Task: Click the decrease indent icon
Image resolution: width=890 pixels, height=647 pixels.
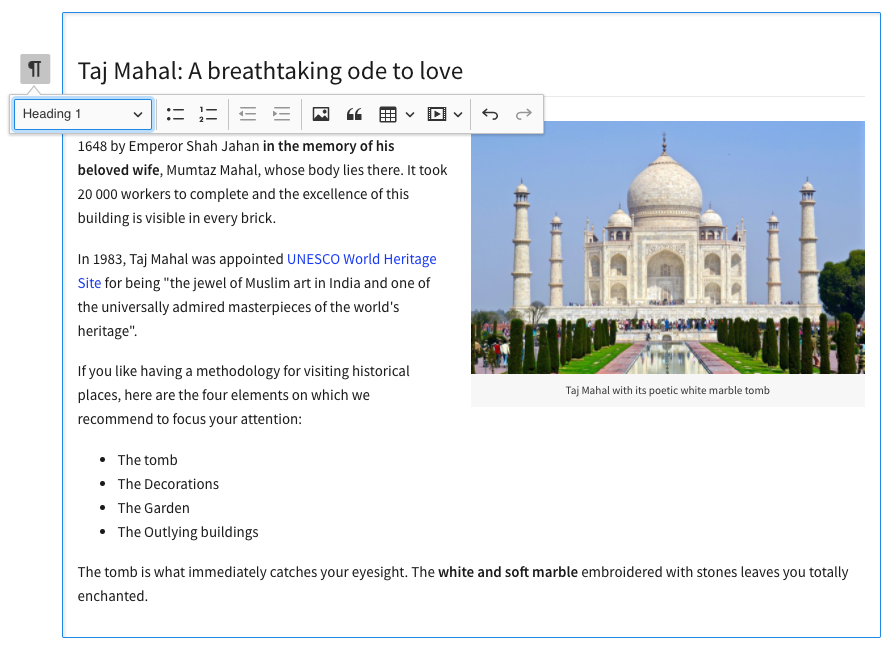Action: [248, 114]
